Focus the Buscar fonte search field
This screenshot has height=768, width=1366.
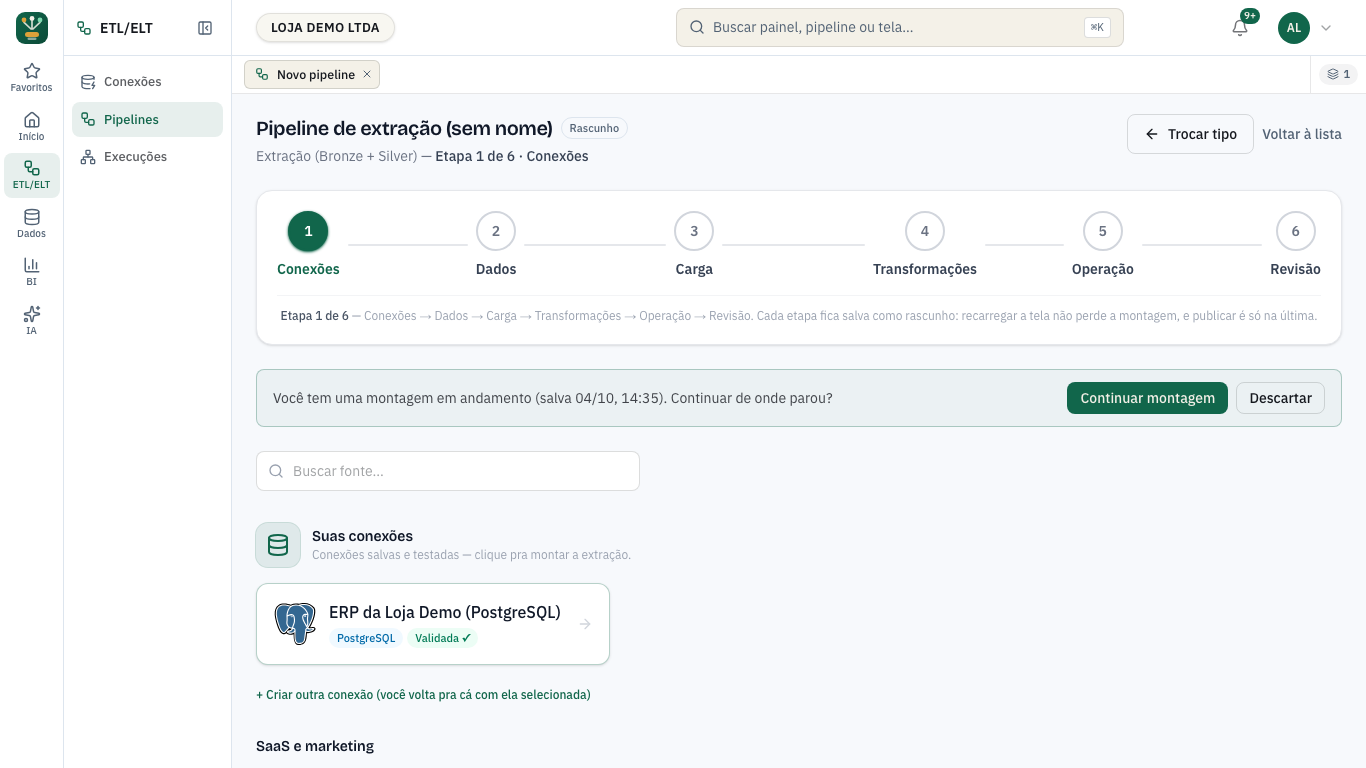point(448,471)
